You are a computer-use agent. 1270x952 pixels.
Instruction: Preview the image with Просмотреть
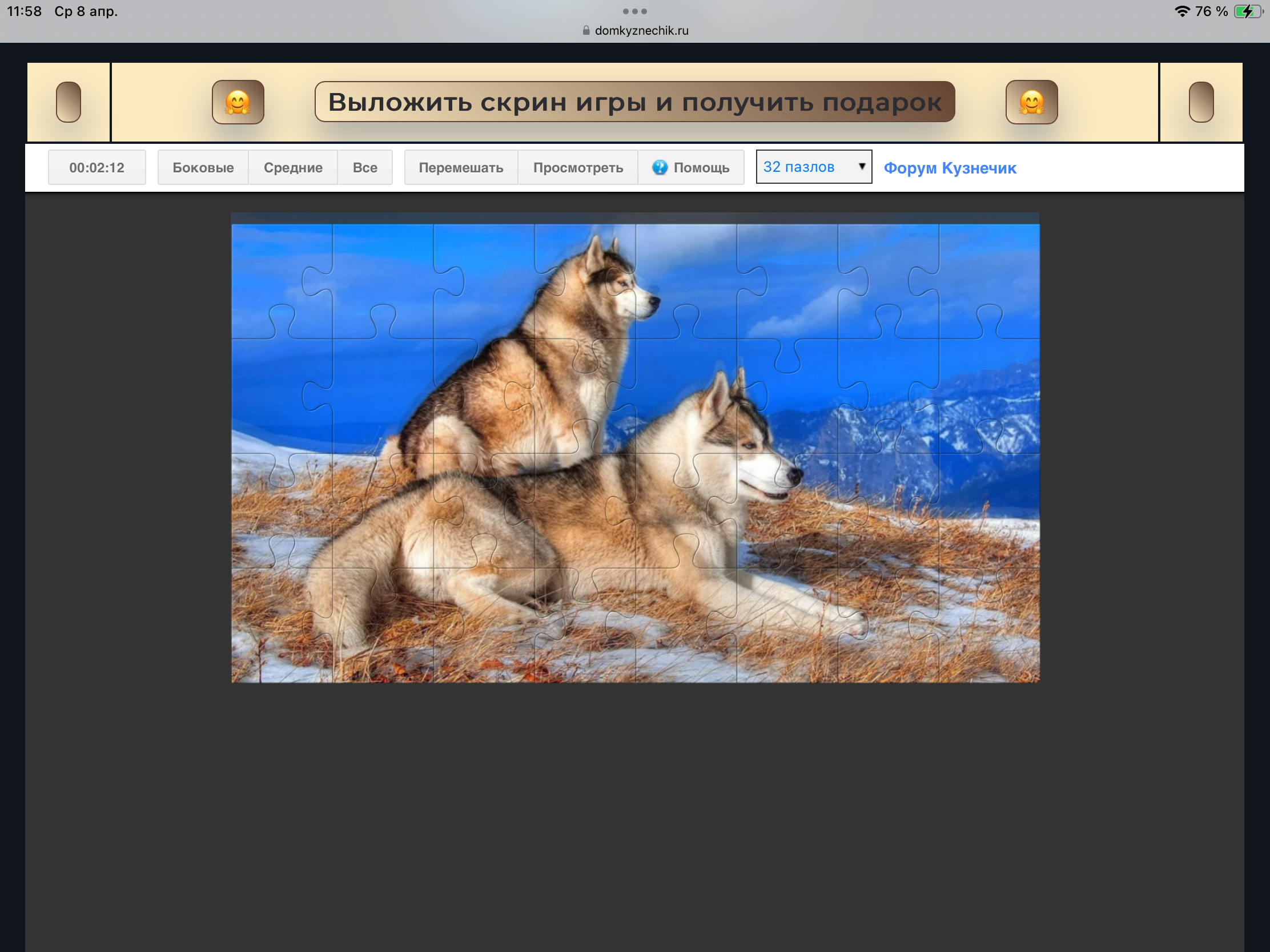click(577, 168)
